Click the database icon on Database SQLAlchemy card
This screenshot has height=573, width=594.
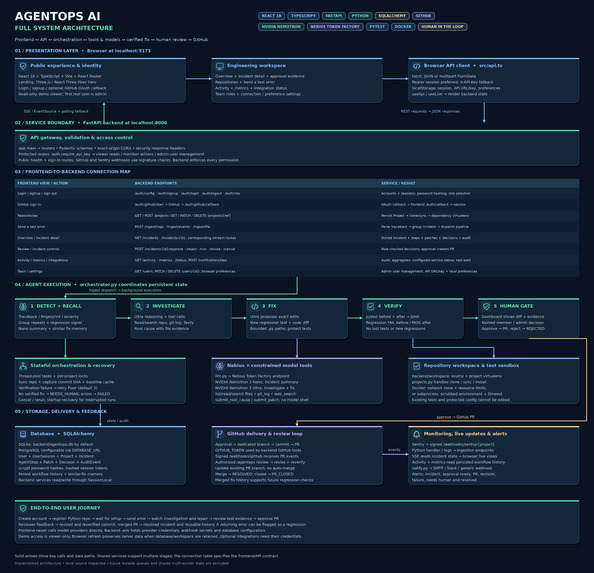tap(23, 434)
